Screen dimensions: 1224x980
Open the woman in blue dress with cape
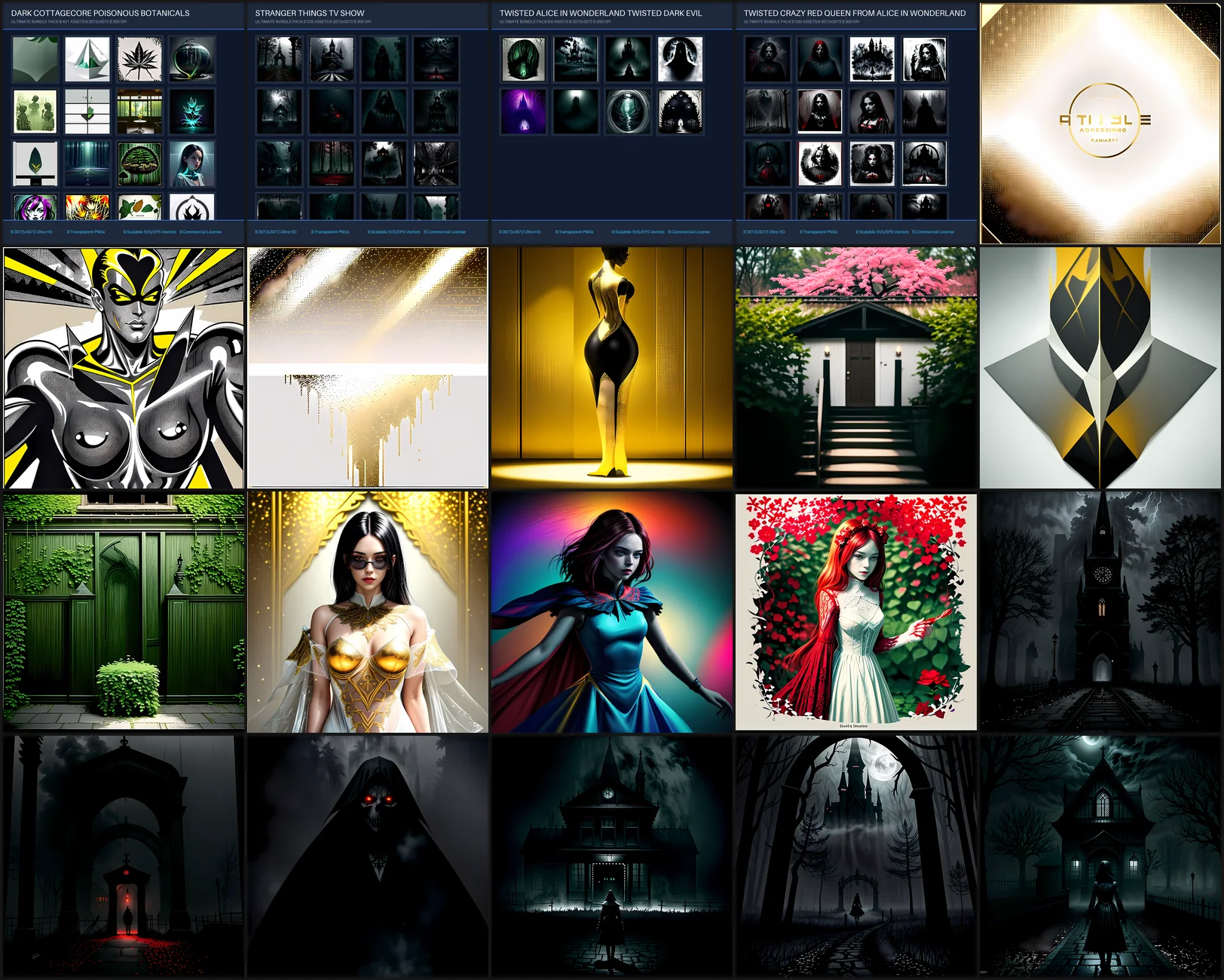612,612
